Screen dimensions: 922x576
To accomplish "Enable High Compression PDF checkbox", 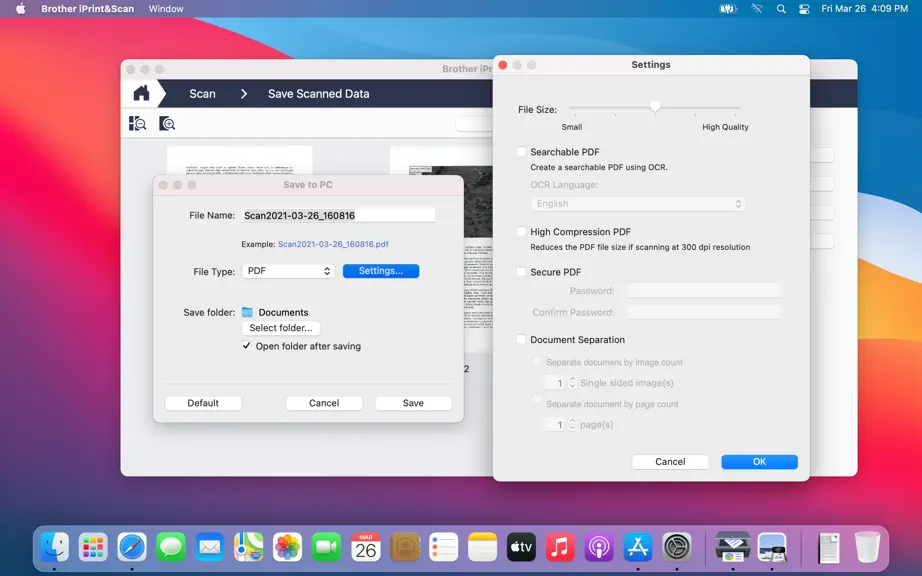I will pyautogui.click(x=521, y=232).
